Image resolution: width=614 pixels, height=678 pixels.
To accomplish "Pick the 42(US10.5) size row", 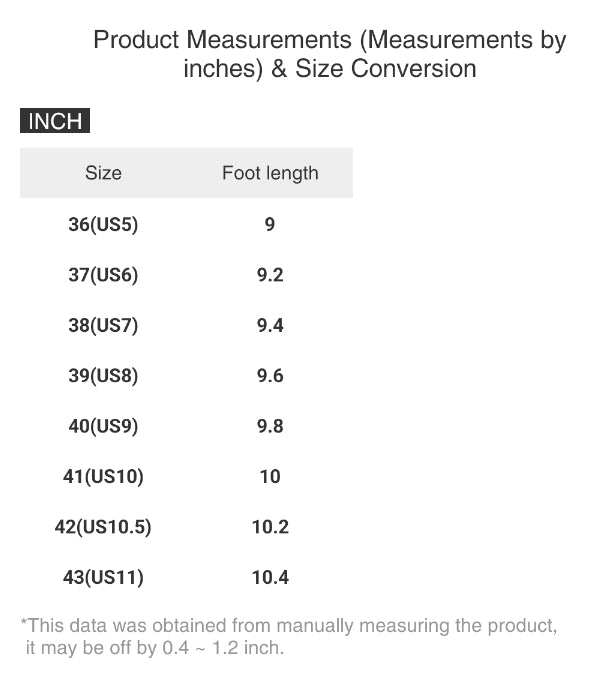I will 103,527.
